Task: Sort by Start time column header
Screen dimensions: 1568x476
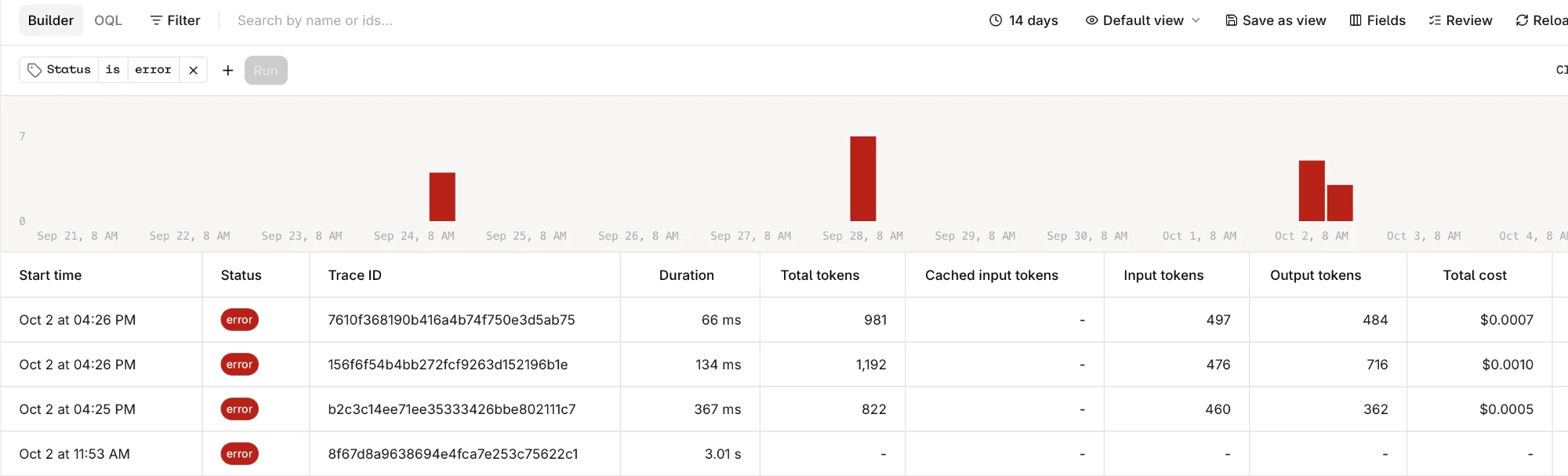Action: (50, 275)
